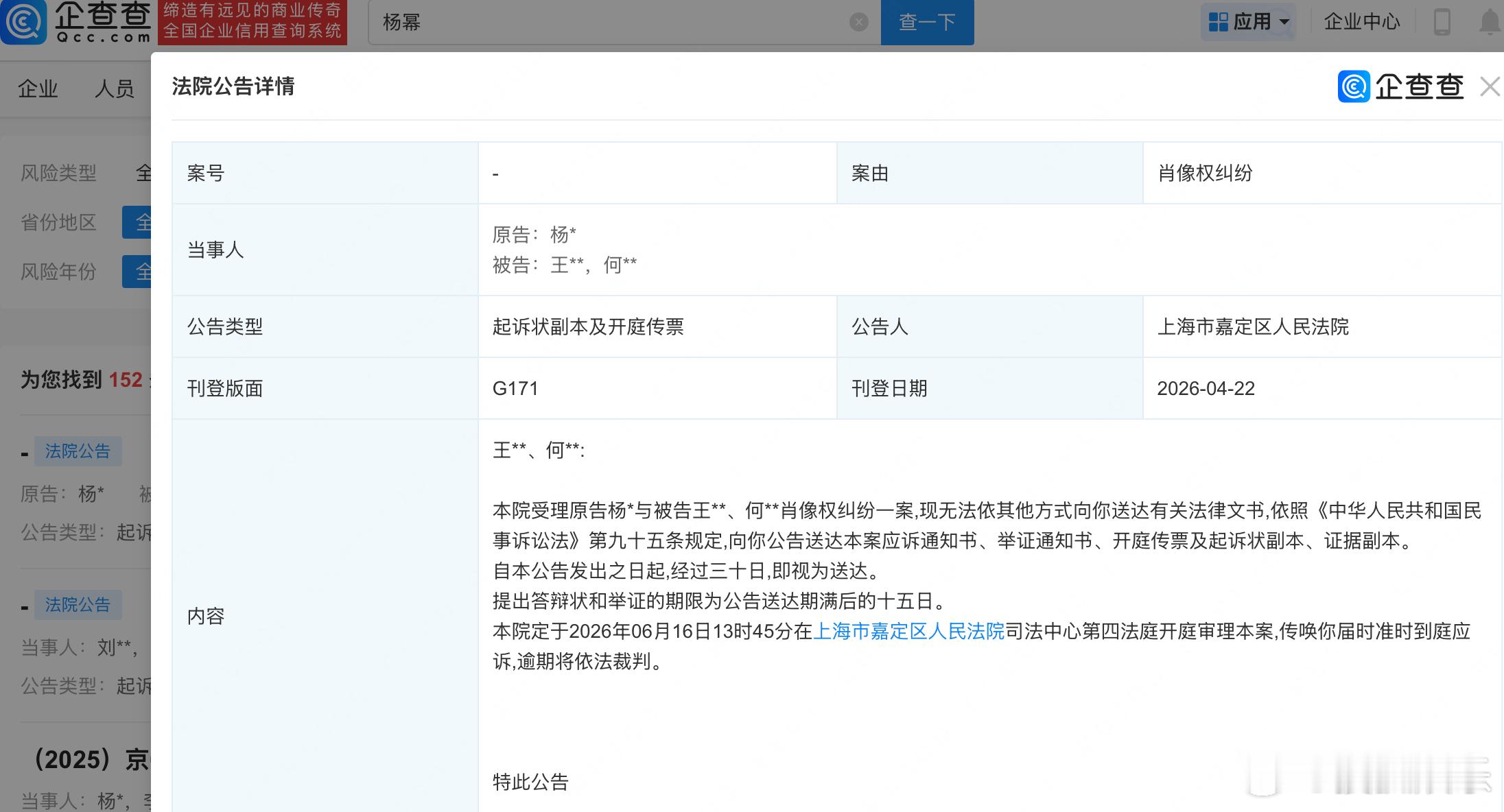This screenshot has height=812, width=1504.
Task: Click the first 法院公告 tag
Action: coord(78,451)
